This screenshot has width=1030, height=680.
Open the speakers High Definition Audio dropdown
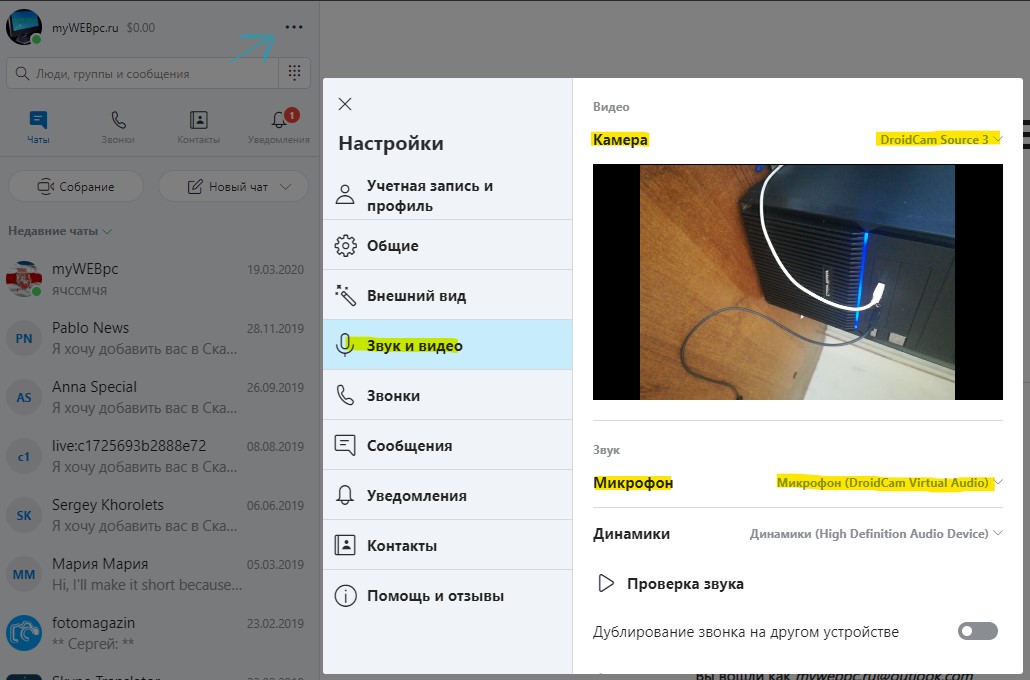tap(876, 534)
